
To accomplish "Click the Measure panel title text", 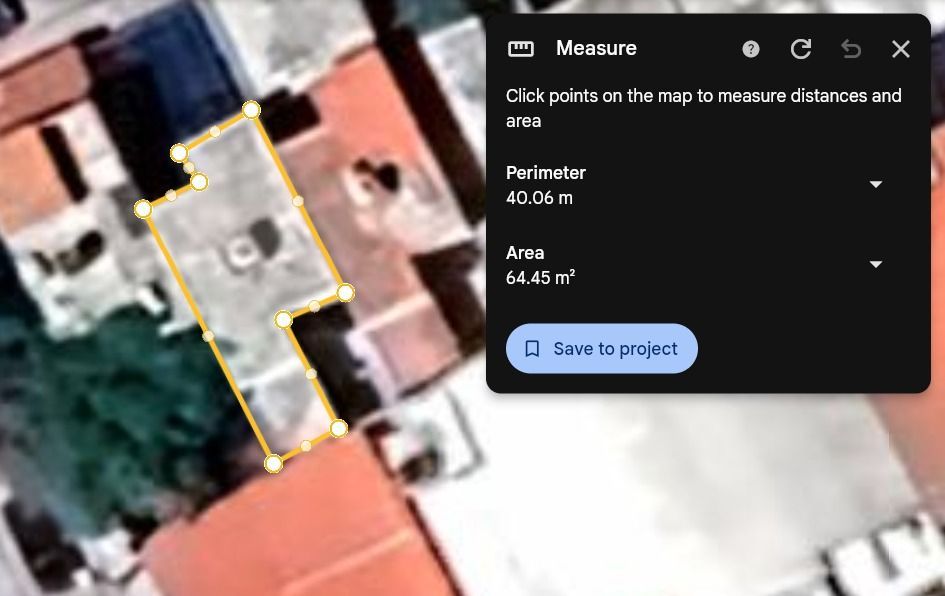I will tap(596, 48).
